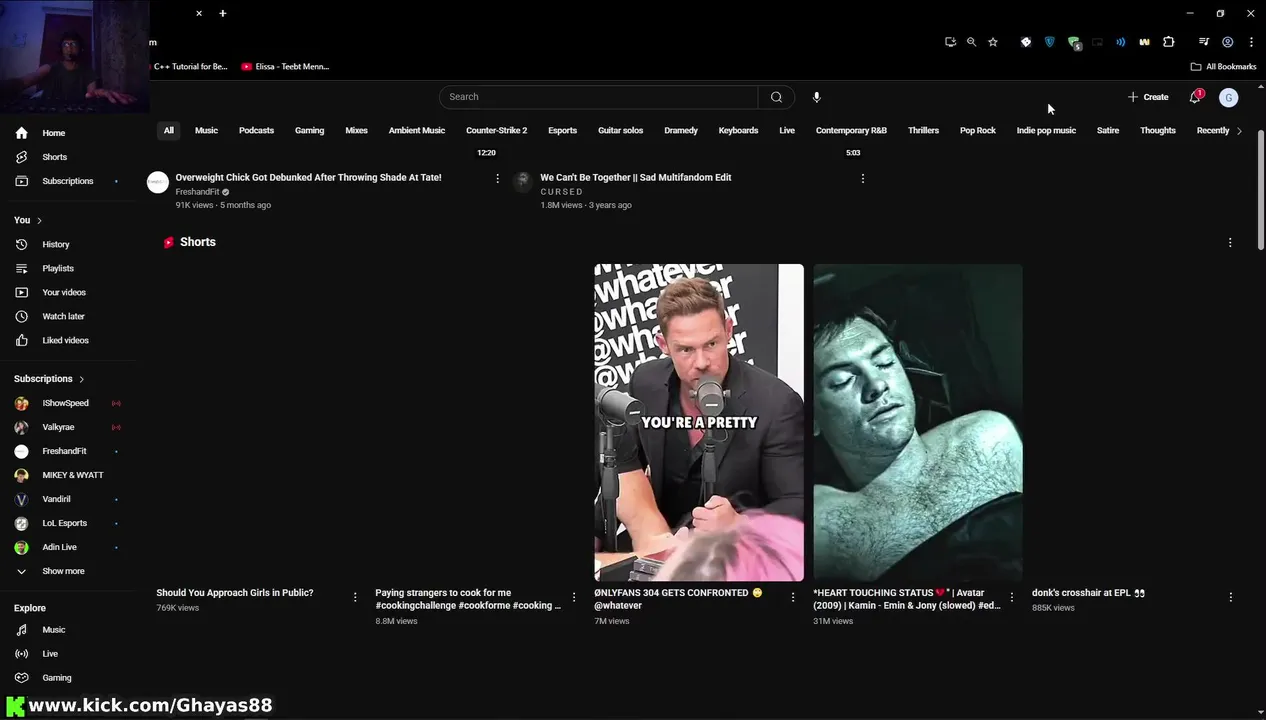Open We Can't Be Together video title
Viewport: 1266px width, 720px height.
tap(635, 177)
